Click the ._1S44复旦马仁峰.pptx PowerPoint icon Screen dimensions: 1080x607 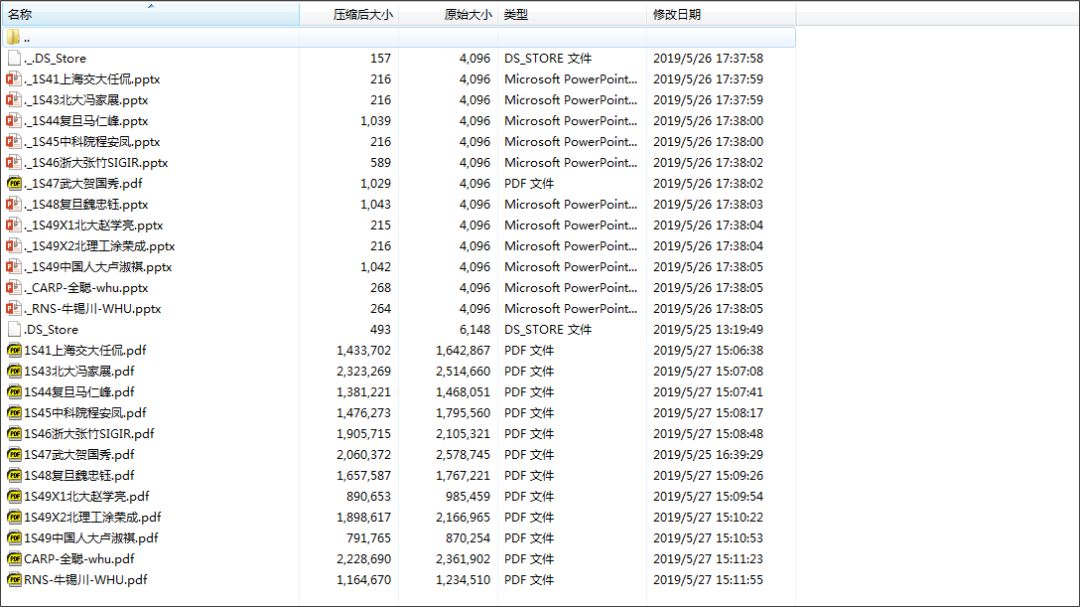click(14, 121)
